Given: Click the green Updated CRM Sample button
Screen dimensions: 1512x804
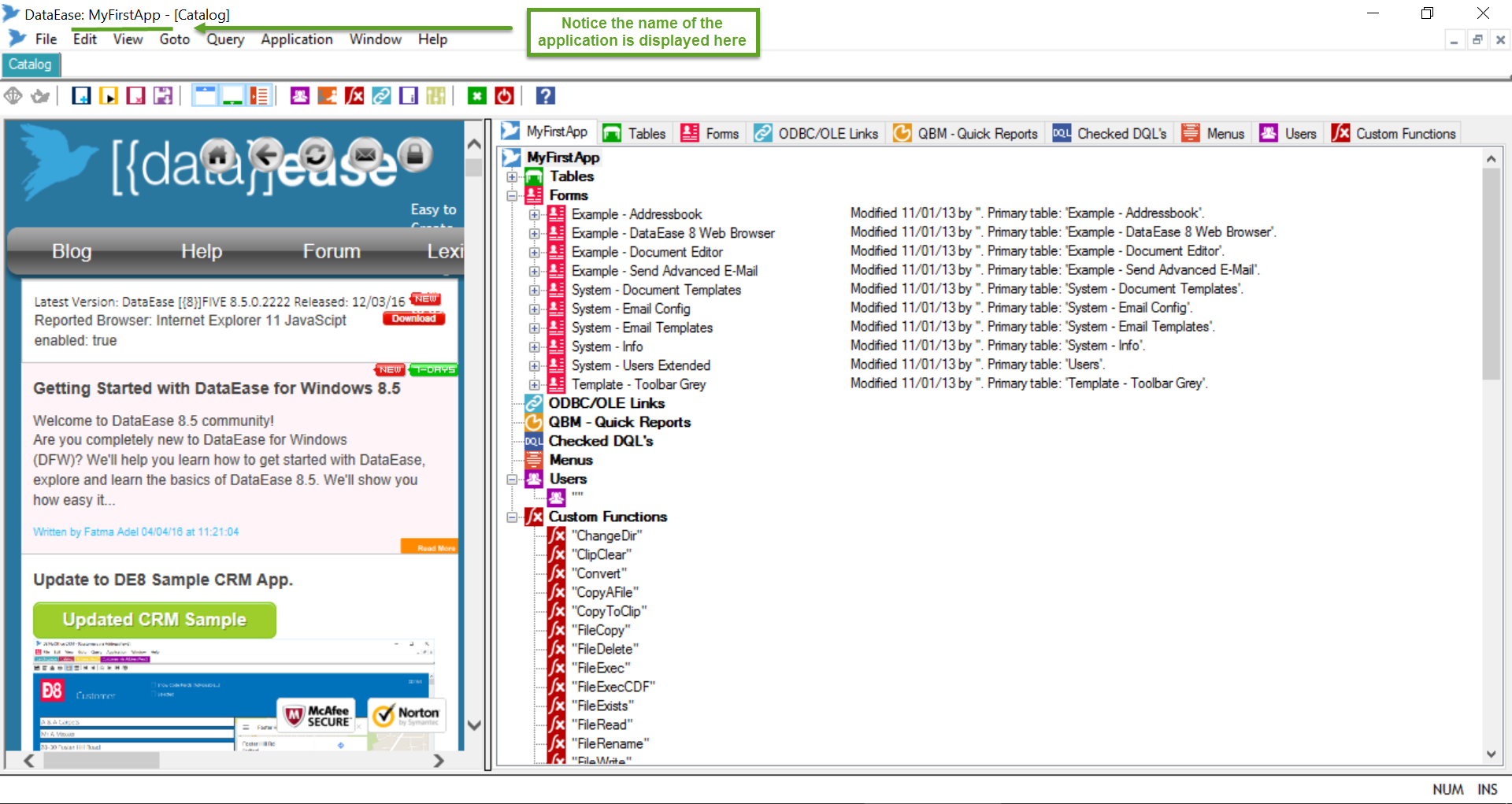Looking at the screenshot, I should click(x=154, y=620).
